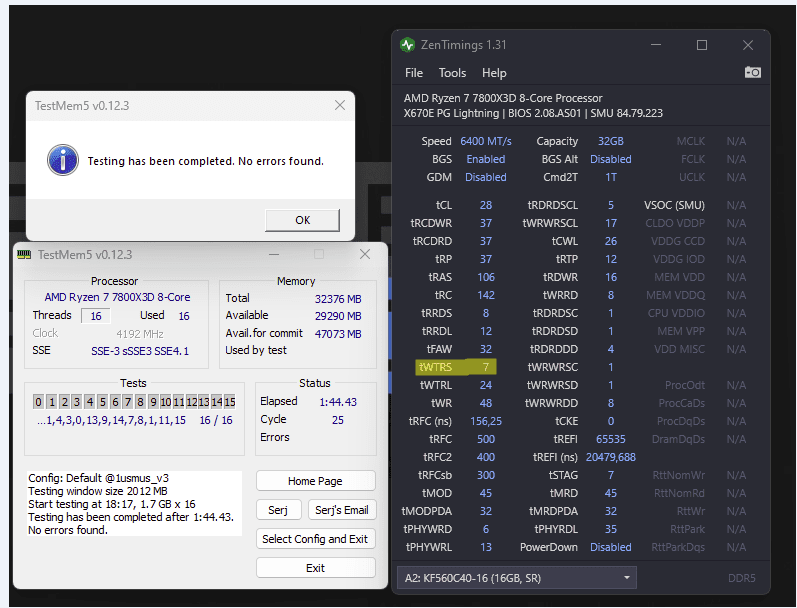Click the tCWL value 26

[611, 241]
